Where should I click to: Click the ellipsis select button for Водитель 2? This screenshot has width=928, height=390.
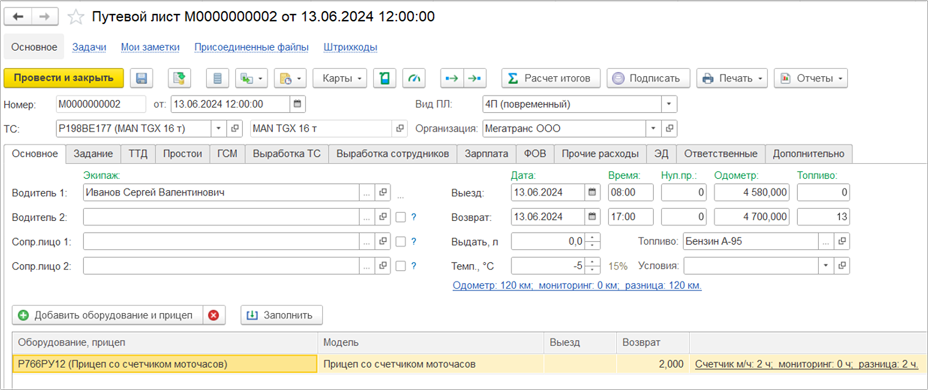click(368, 217)
